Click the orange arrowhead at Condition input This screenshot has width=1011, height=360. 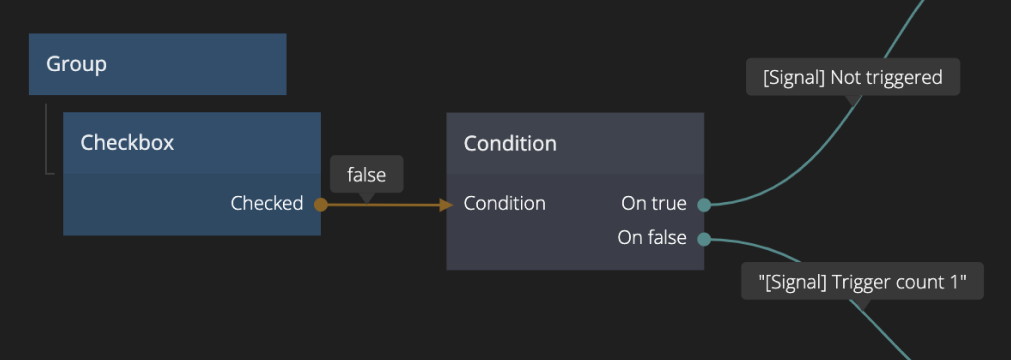[446, 205]
